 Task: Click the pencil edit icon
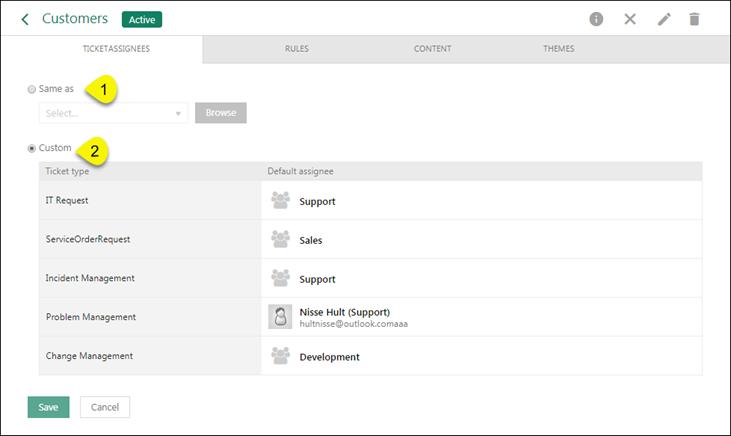[x=663, y=19]
